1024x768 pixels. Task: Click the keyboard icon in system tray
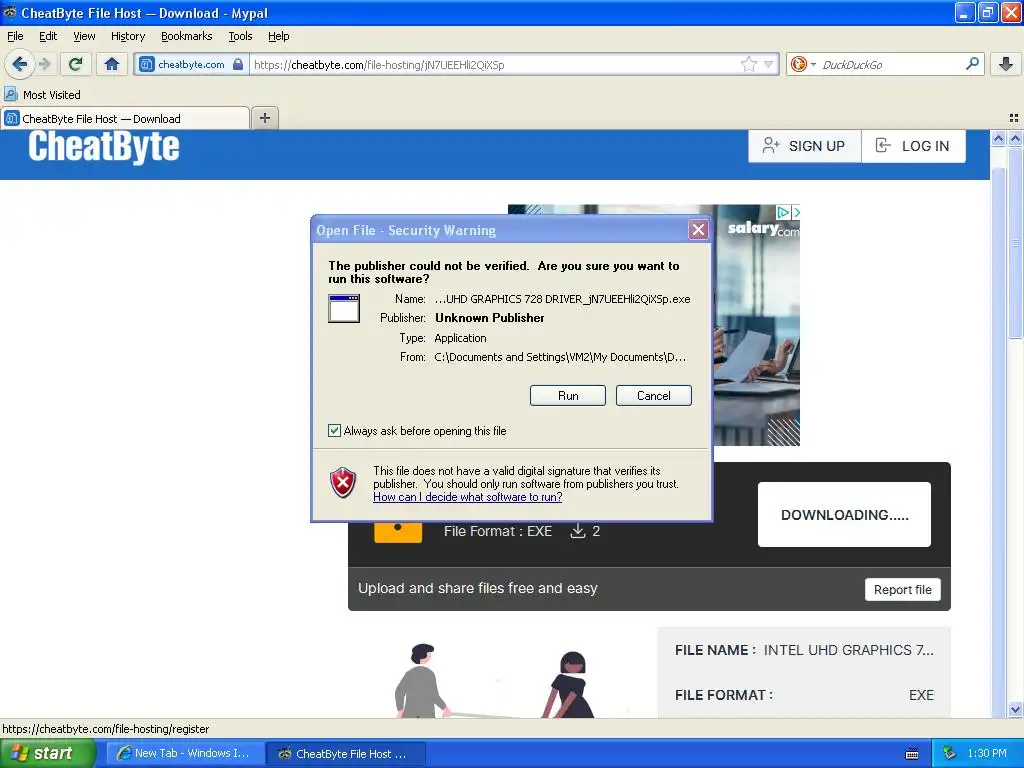912,754
